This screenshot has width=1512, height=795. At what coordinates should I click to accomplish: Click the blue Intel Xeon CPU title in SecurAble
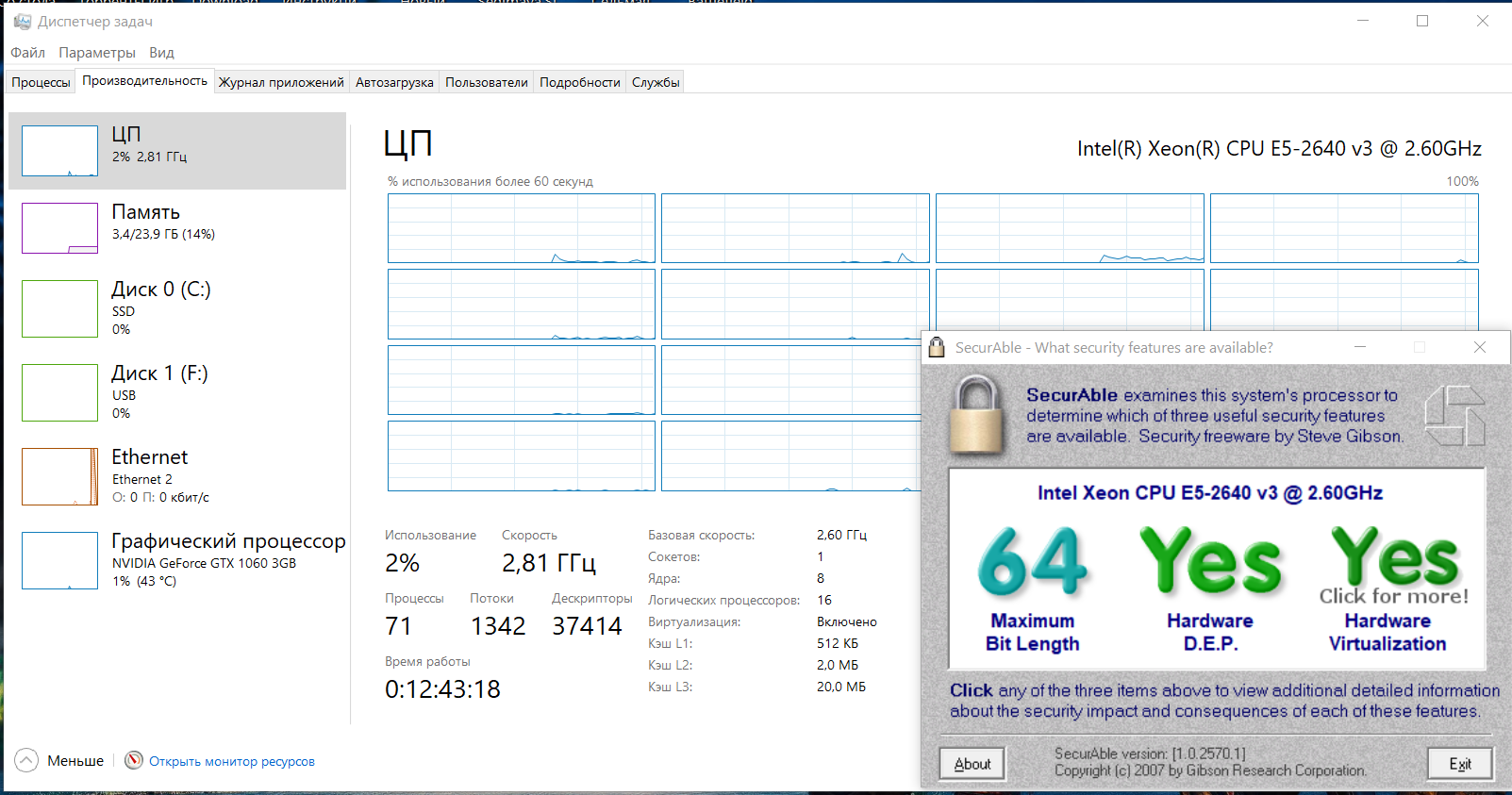coord(1210,492)
